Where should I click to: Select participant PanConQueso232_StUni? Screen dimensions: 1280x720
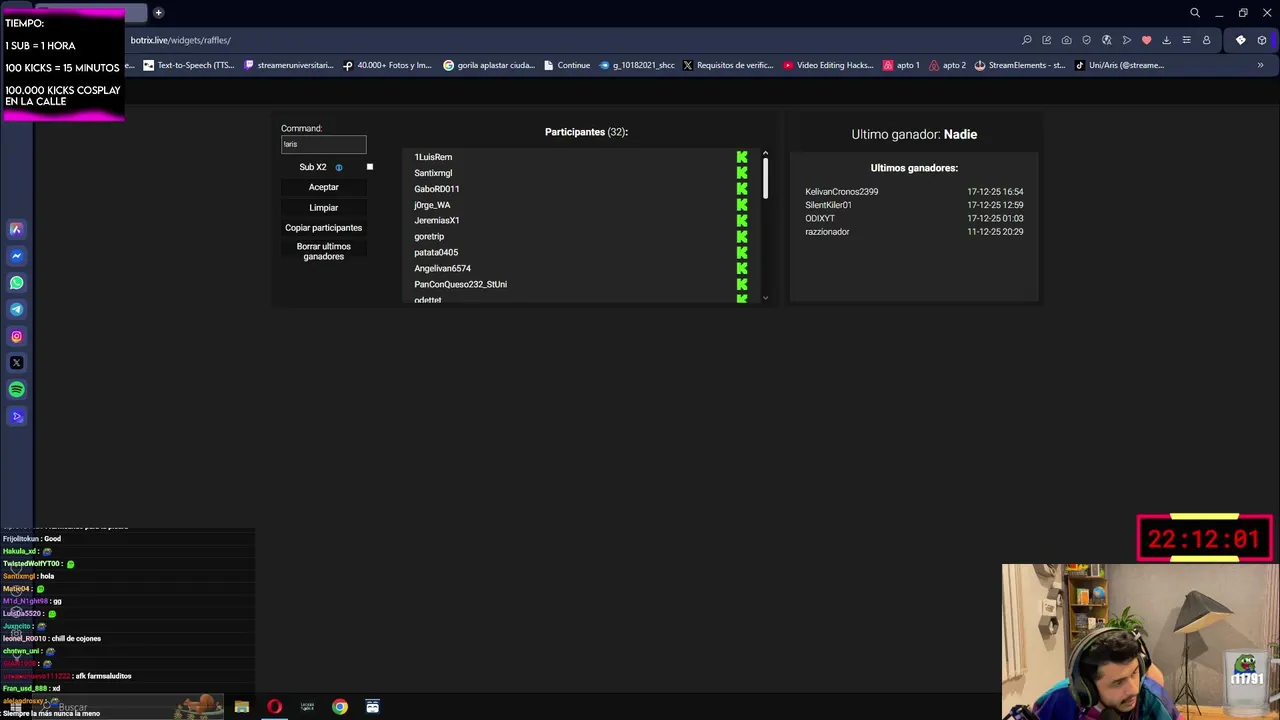461,284
